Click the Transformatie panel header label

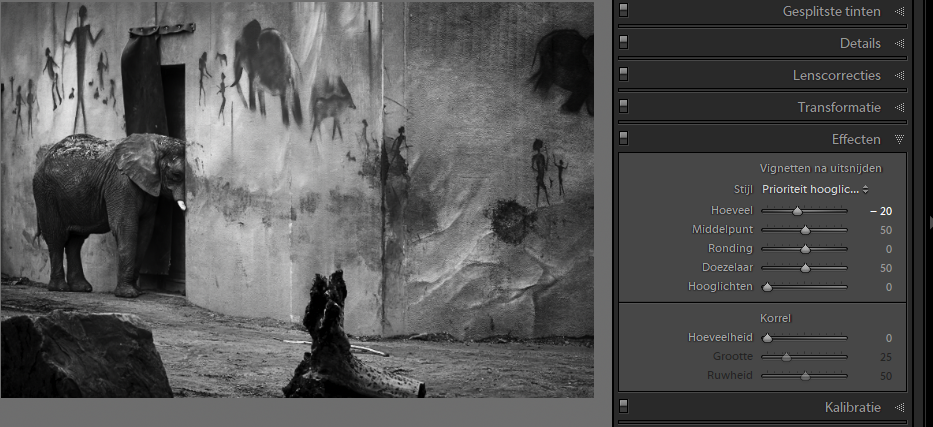838,107
